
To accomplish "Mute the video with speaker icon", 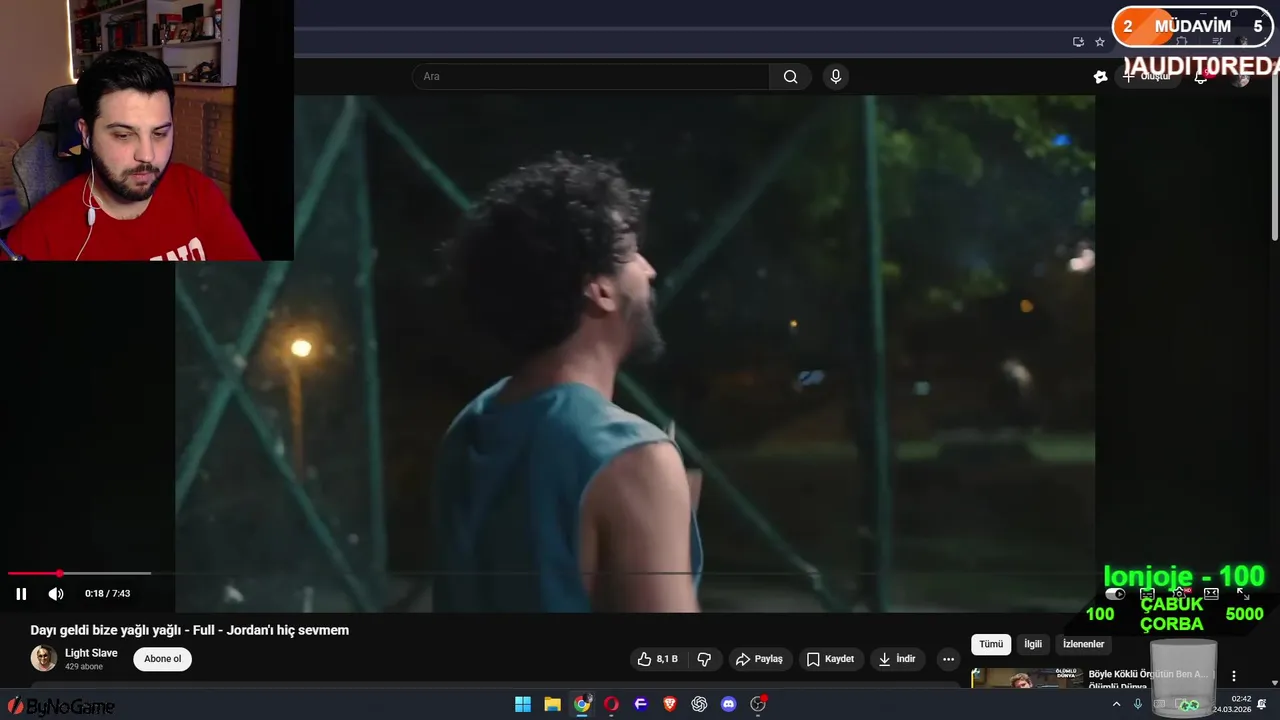I will point(56,594).
